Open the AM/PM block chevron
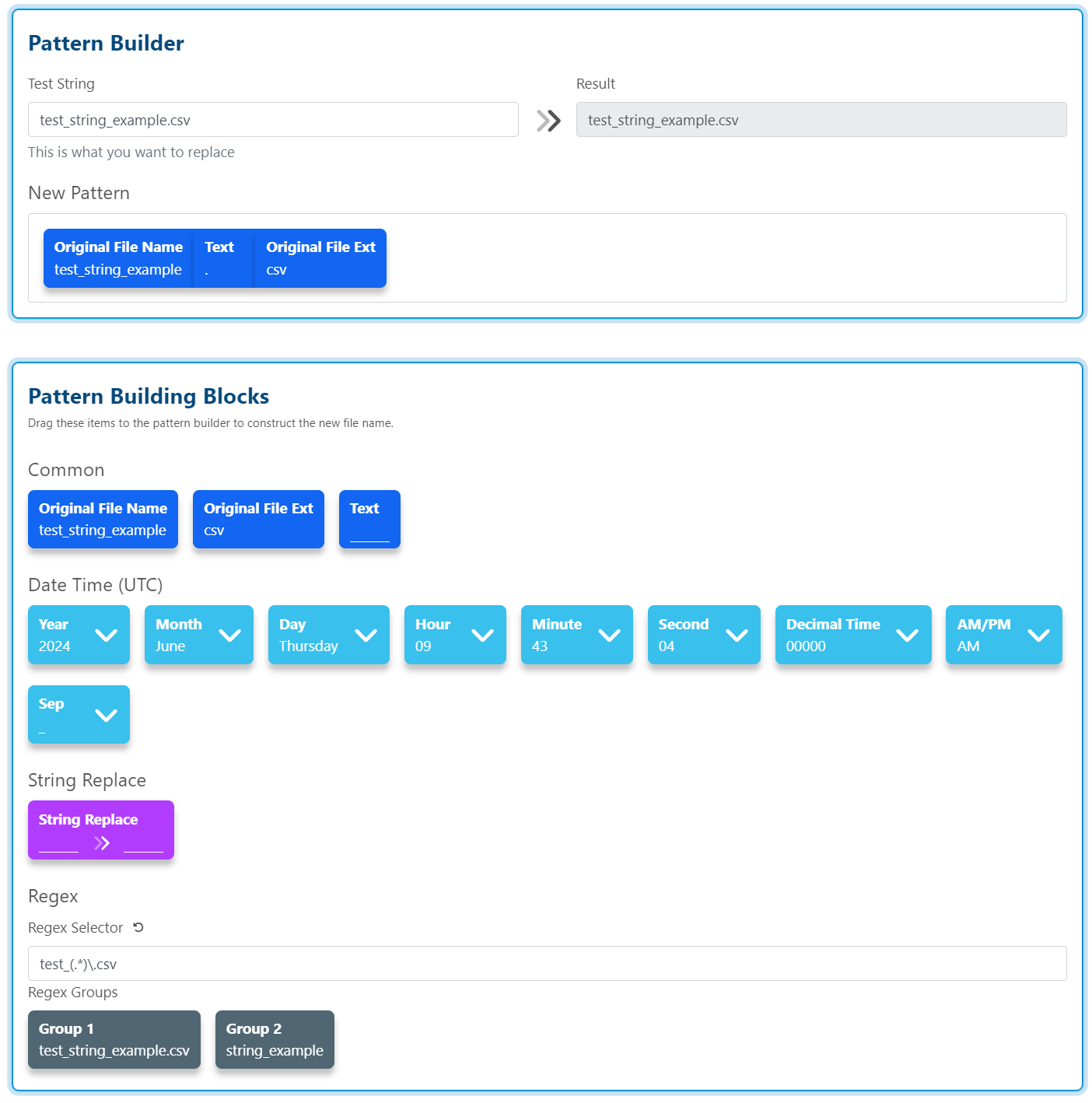 point(1038,636)
